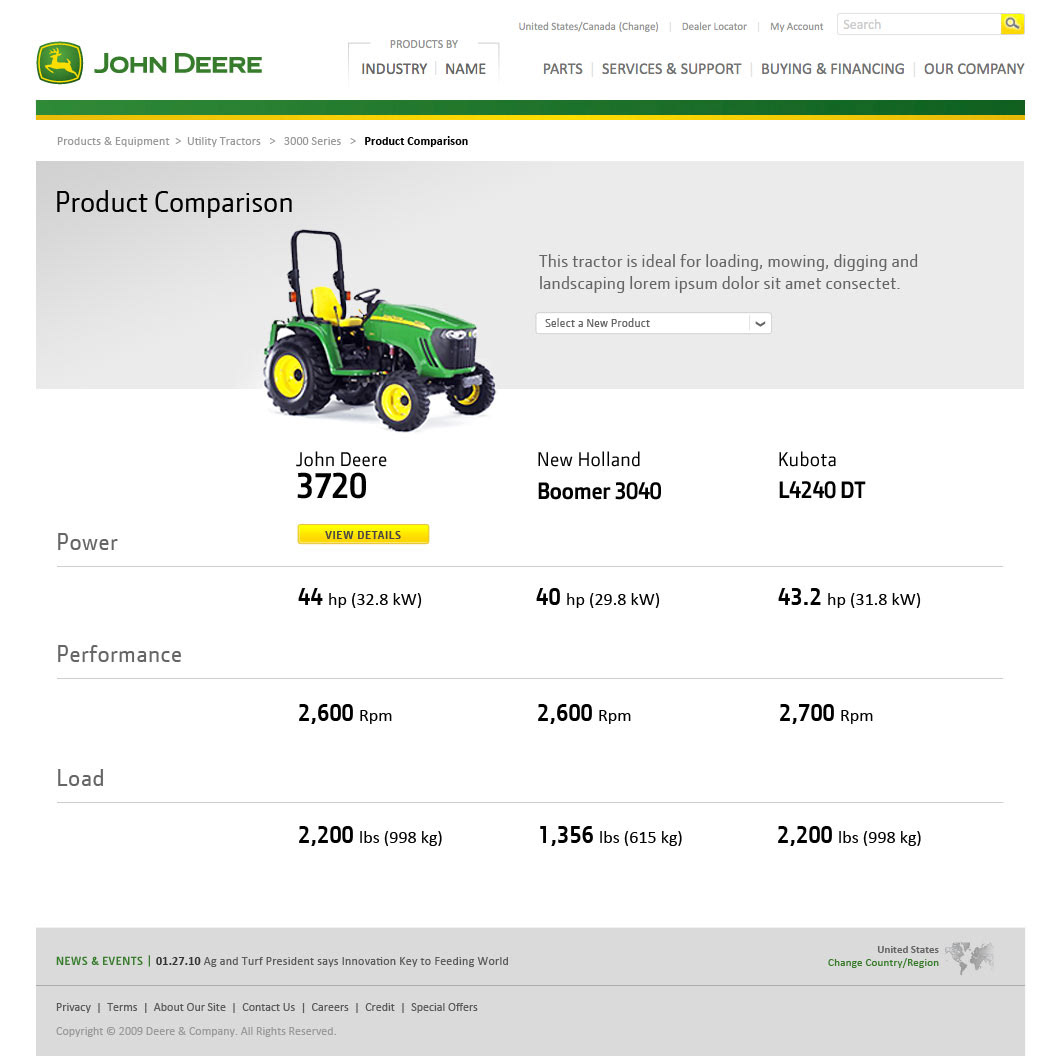The height and width of the screenshot is (1056, 1061).
Task: Go to Products & Equipment breadcrumb
Action: 113,141
